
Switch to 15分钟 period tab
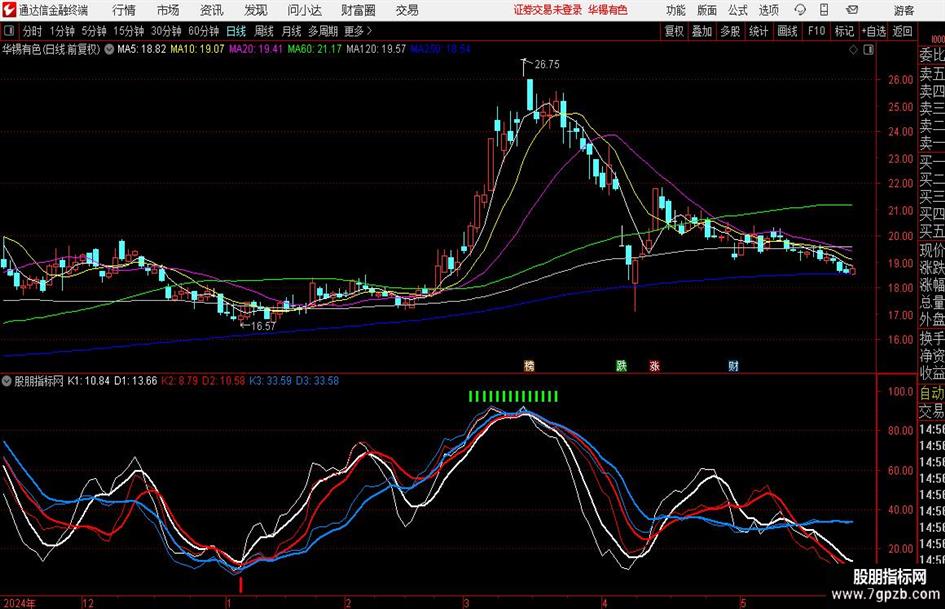pyautogui.click(x=128, y=31)
